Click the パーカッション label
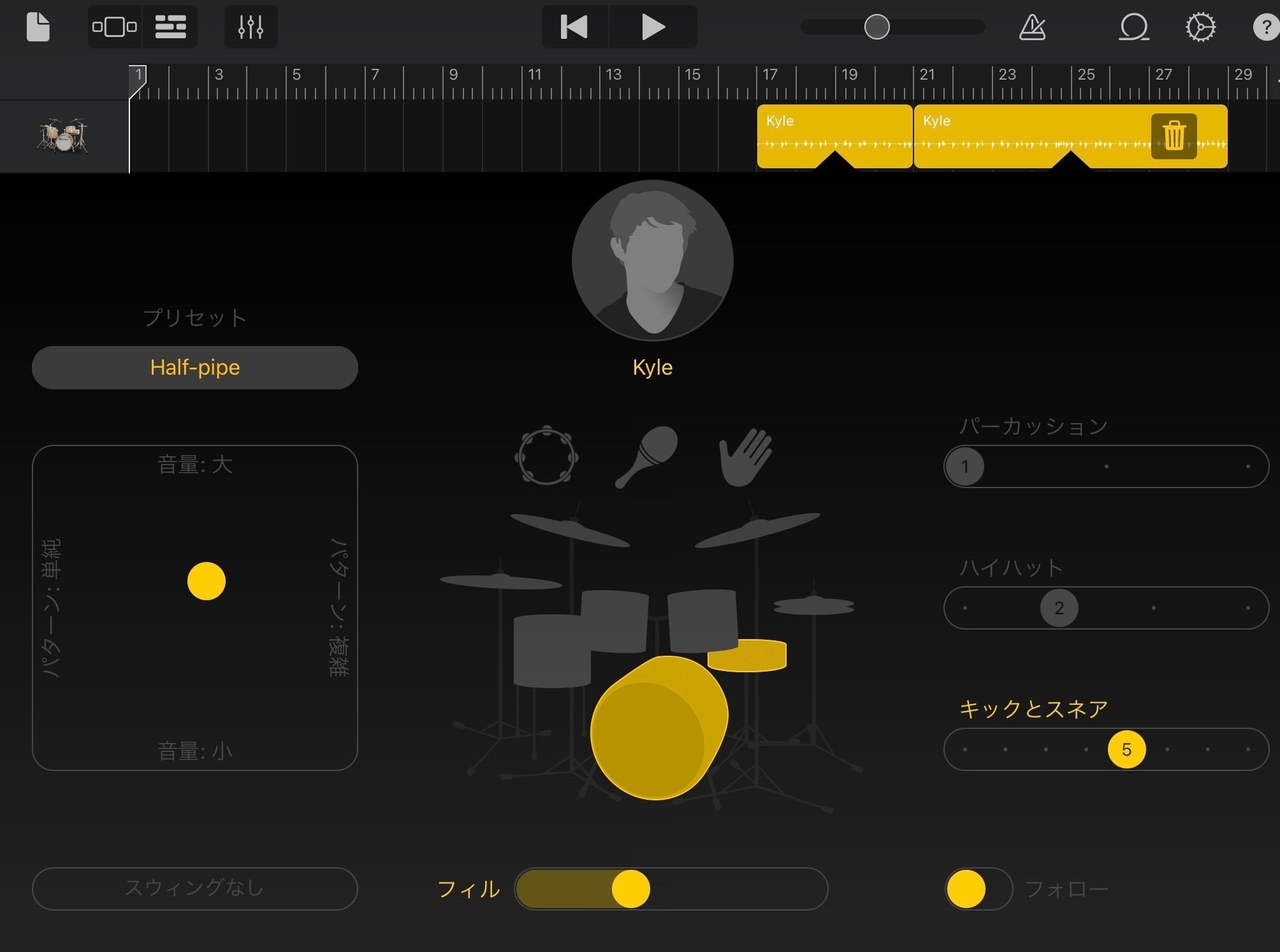Viewport: 1280px width, 952px height. click(1033, 426)
